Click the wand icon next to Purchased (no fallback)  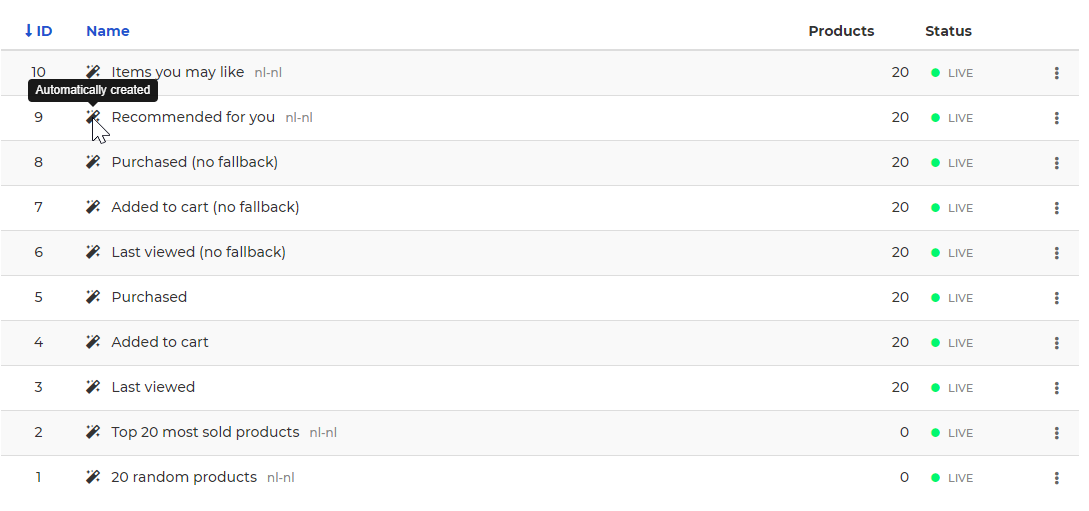[x=93, y=162]
